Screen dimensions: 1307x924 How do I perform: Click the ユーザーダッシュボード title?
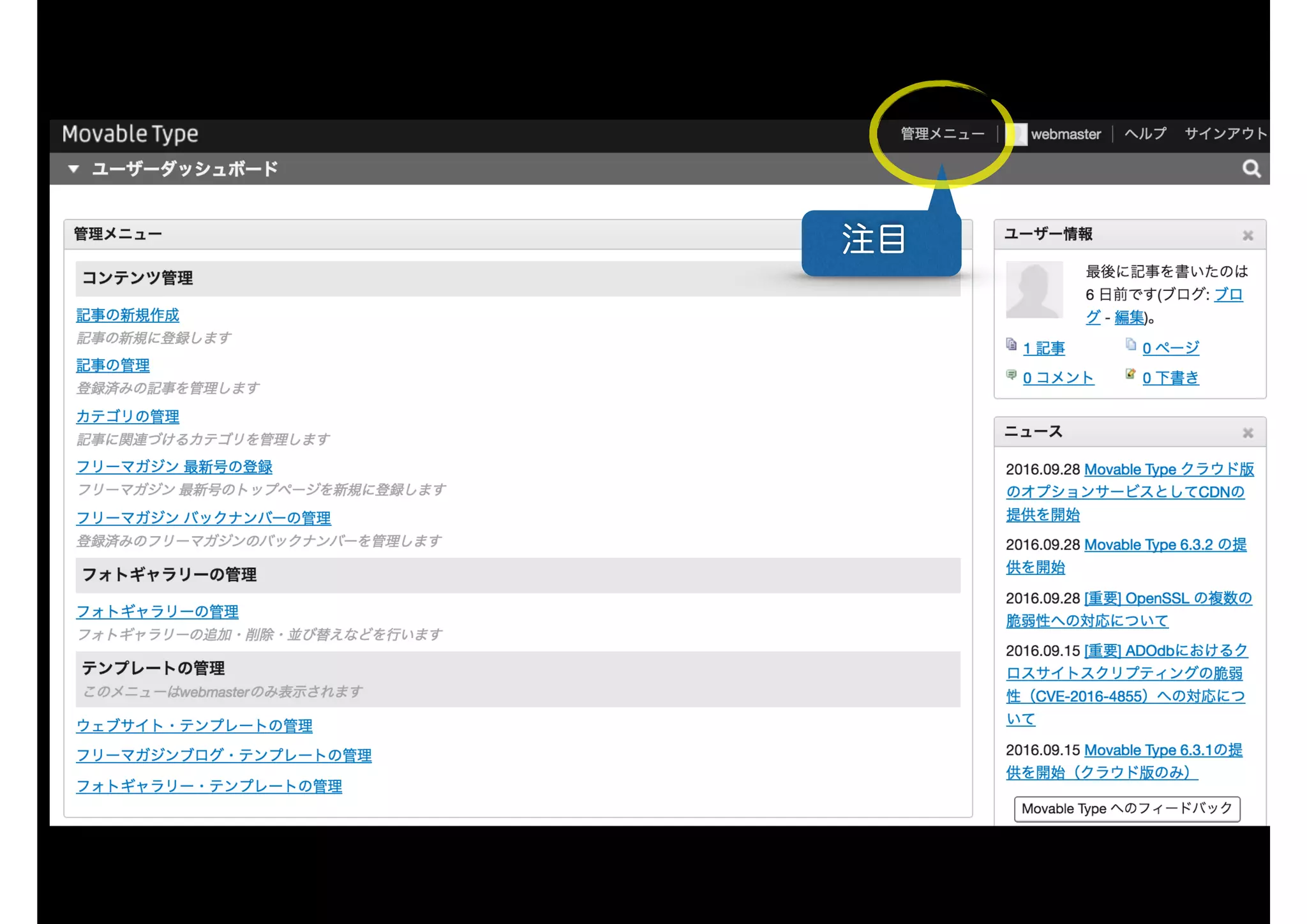185,168
